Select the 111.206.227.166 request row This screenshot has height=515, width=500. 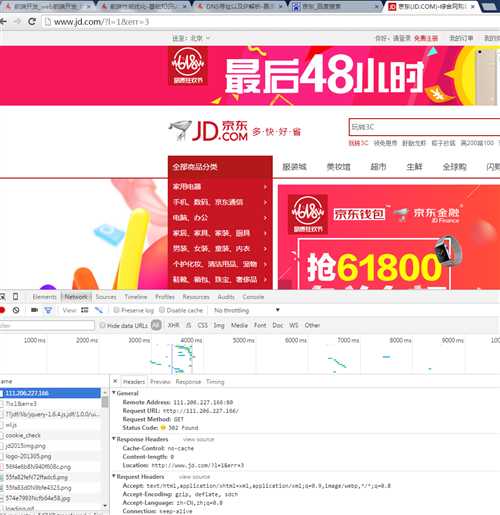tap(50, 393)
